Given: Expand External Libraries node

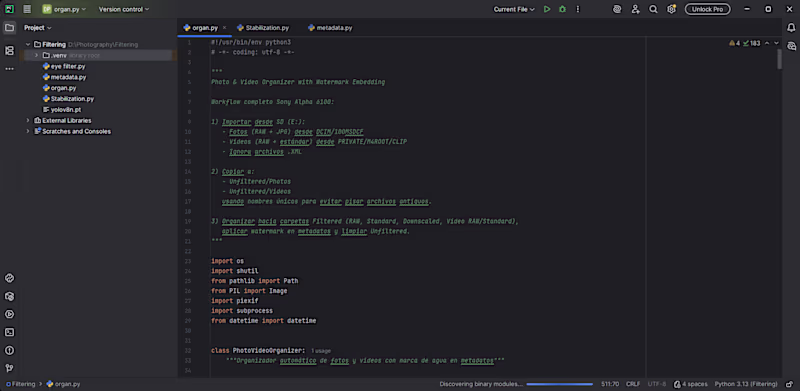Looking at the screenshot, I should click(x=28, y=120).
